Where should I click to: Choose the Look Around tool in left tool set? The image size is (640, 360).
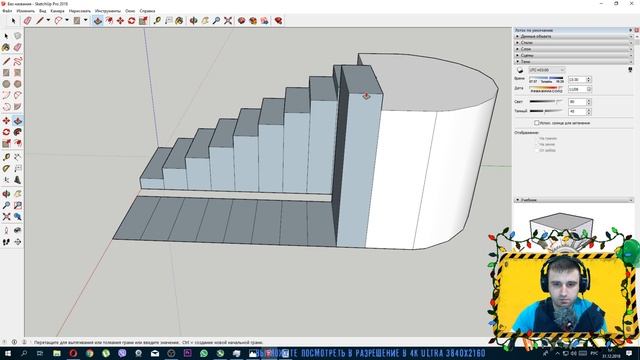[18, 231]
